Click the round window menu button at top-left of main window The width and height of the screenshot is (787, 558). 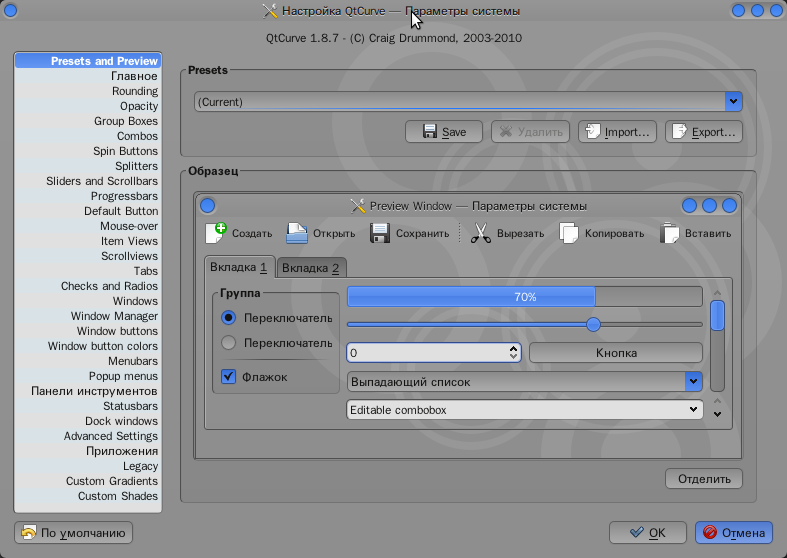[x=10, y=11]
